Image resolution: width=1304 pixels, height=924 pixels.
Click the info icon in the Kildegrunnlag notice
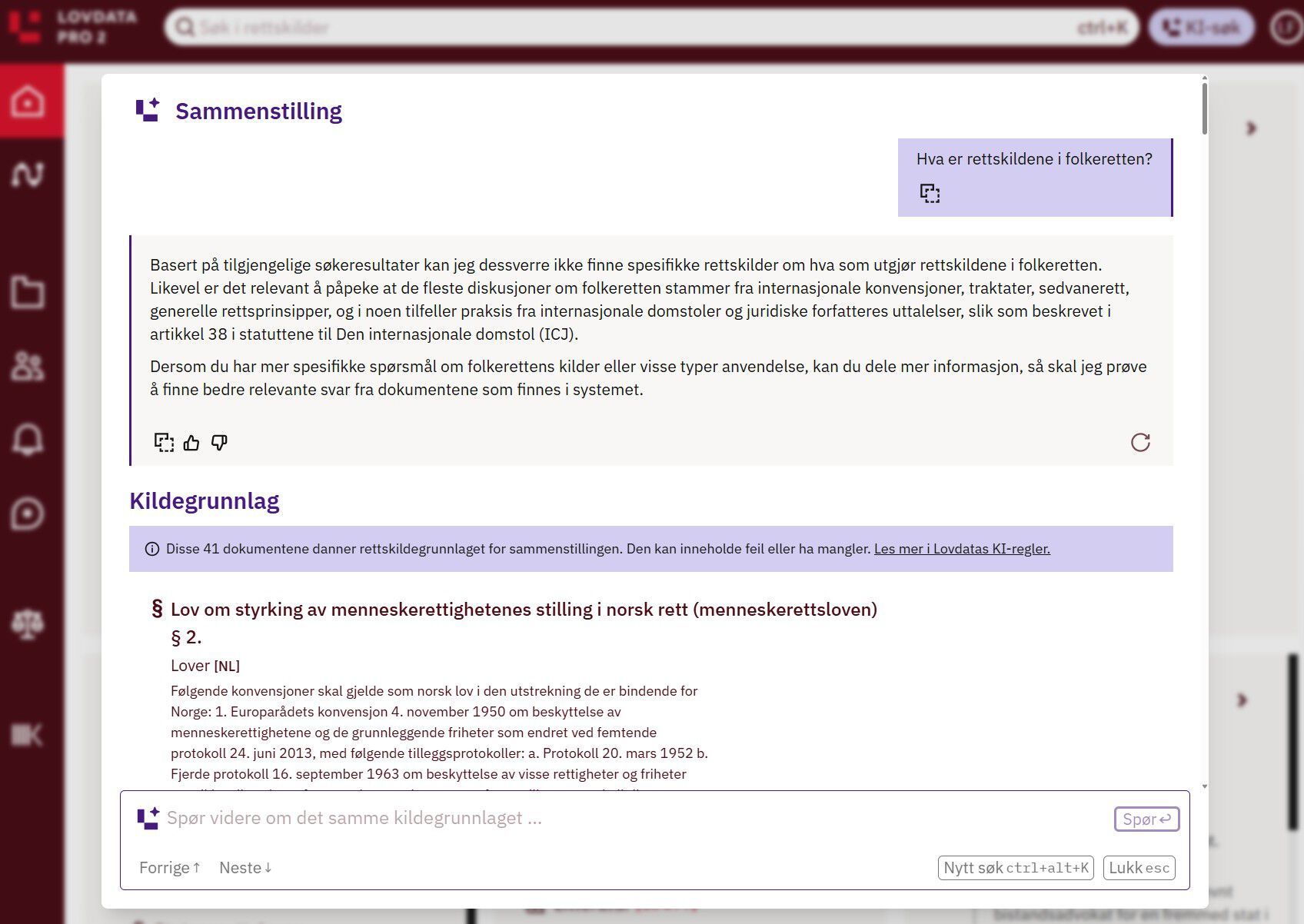152,549
